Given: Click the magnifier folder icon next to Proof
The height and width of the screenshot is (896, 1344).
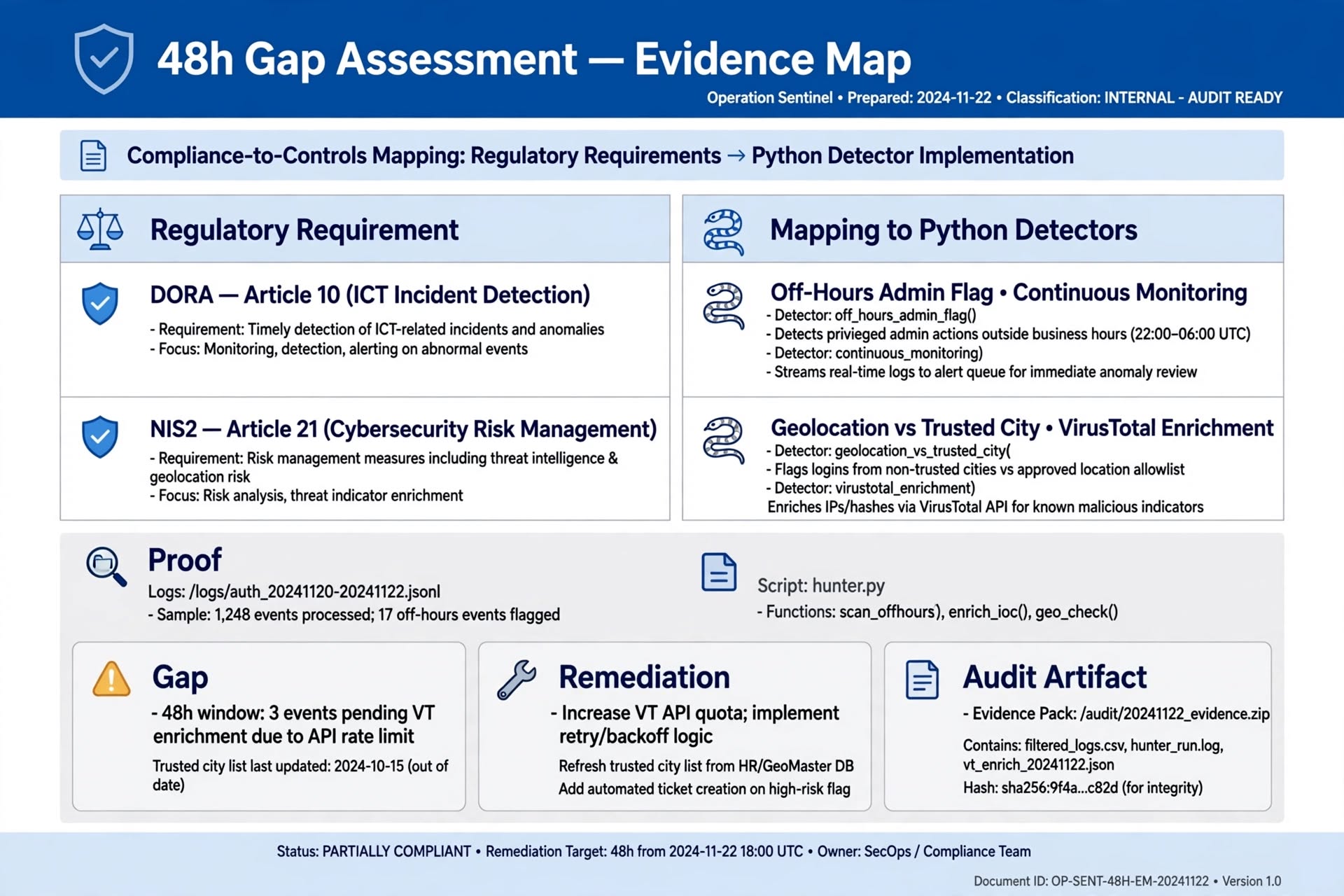Looking at the screenshot, I should coord(106,566).
